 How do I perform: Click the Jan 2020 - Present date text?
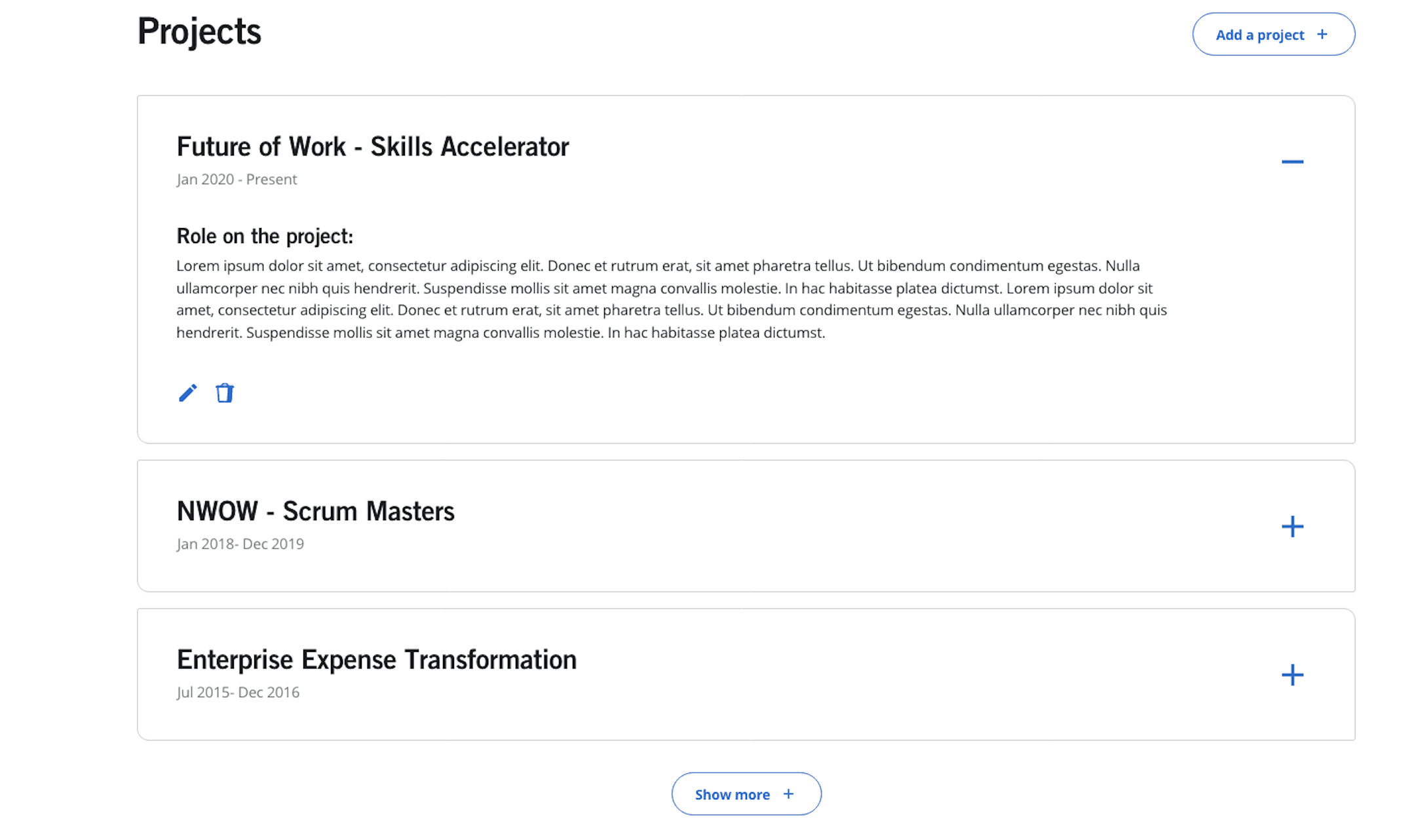pos(237,180)
